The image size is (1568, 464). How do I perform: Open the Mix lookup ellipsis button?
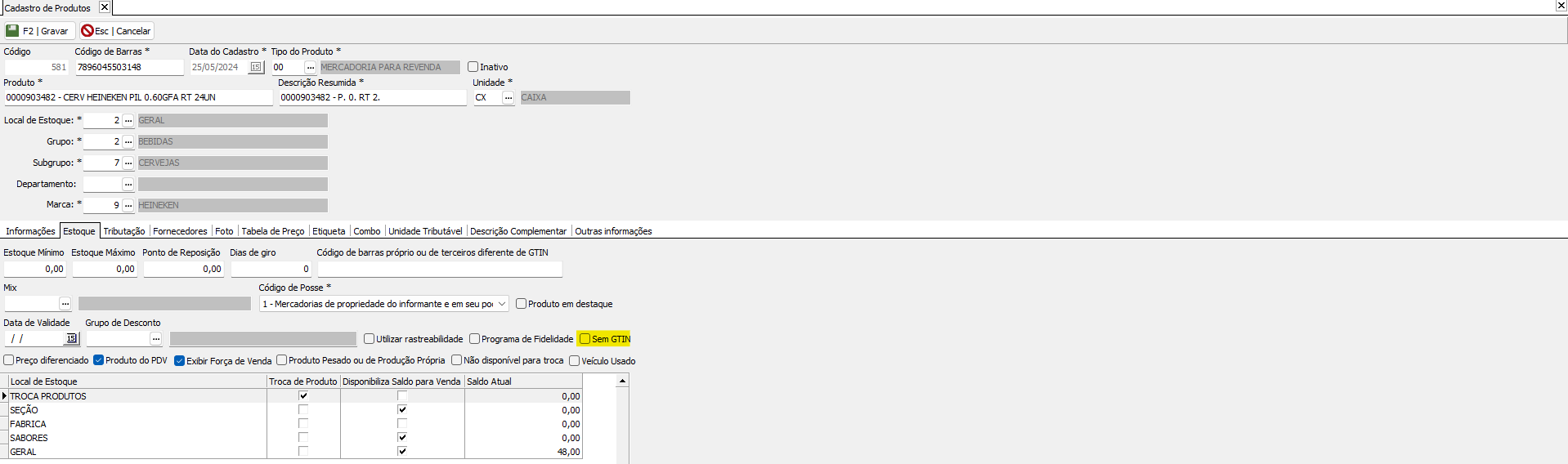65,304
